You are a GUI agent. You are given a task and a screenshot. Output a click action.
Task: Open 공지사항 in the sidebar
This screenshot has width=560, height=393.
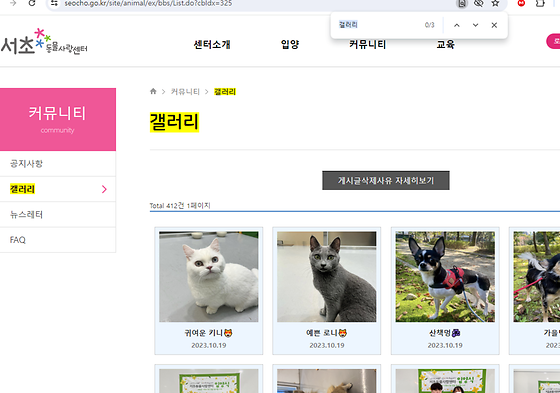(58, 164)
